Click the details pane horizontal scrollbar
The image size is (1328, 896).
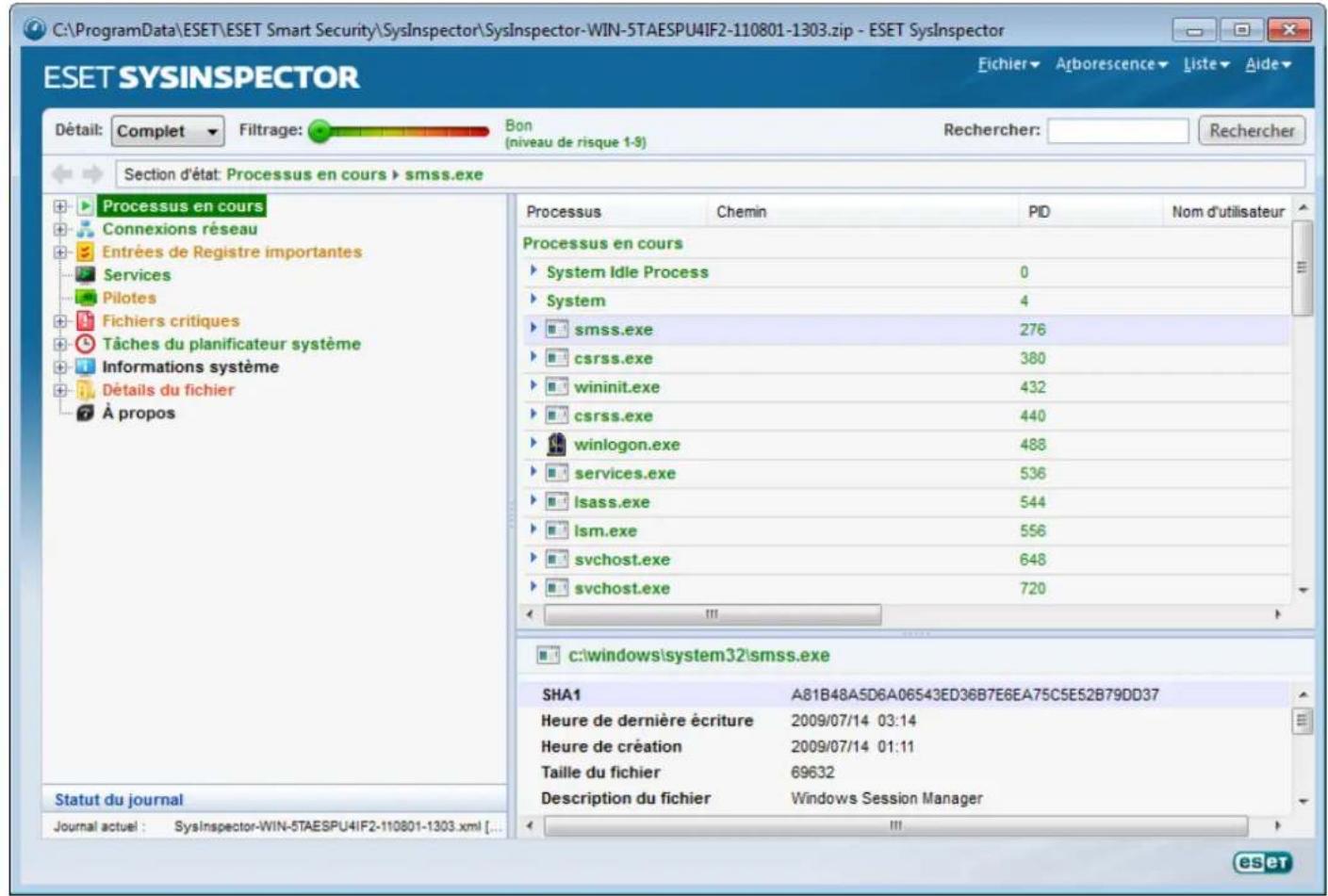pos(895,826)
